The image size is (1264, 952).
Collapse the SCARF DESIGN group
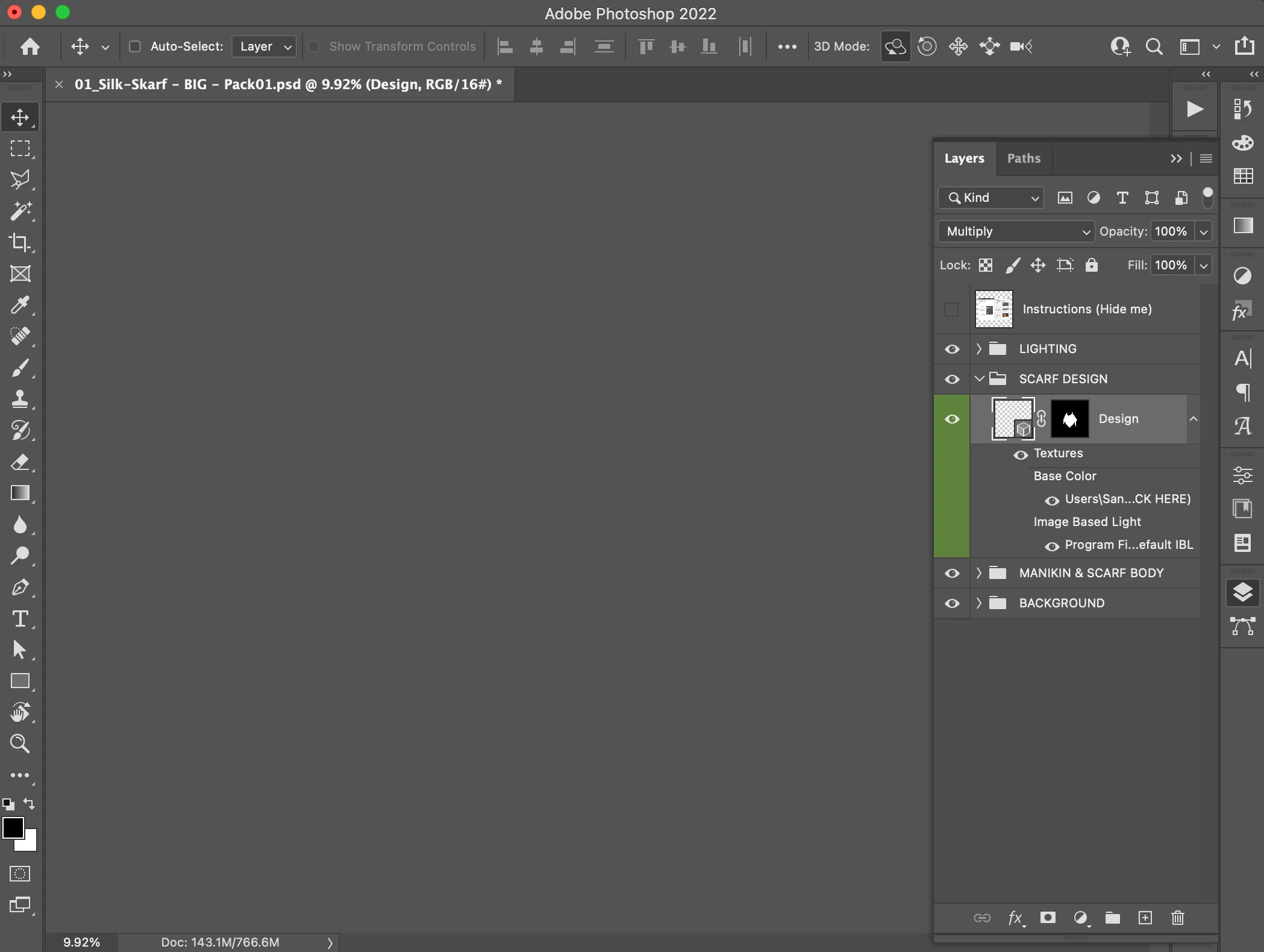point(979,379)
